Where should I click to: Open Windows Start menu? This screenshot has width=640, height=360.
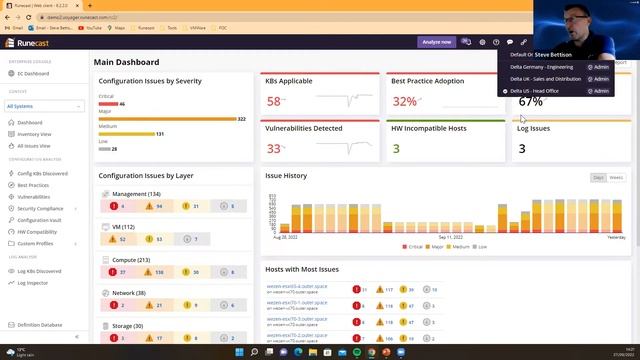click(240, 352)
